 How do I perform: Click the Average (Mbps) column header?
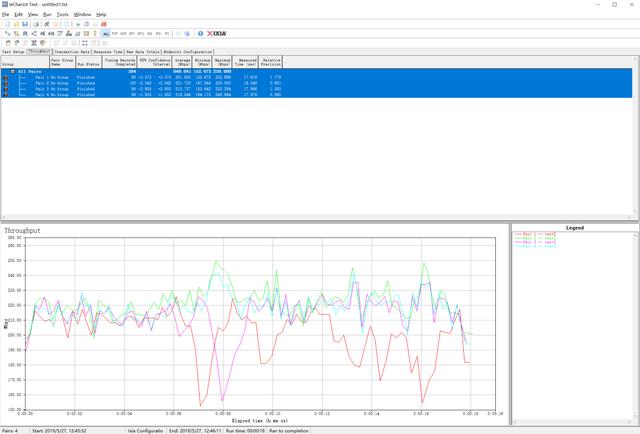pyautogui.click(x=182, y=61)
